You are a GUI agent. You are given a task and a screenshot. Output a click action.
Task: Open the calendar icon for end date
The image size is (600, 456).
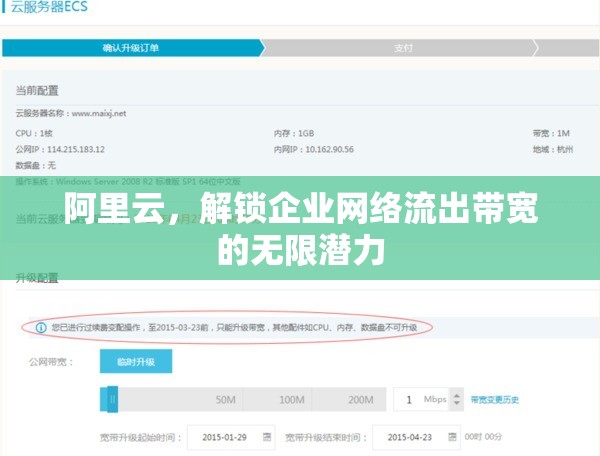pos(452,436)
